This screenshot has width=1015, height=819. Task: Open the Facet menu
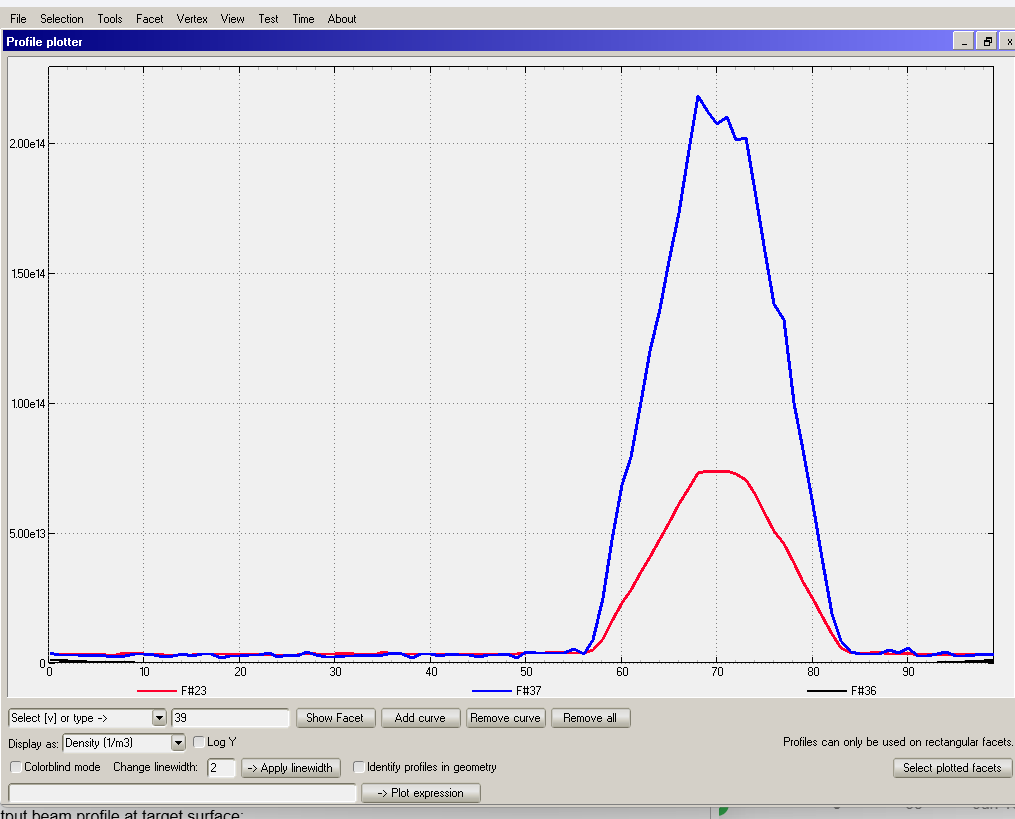coord(149,19)
